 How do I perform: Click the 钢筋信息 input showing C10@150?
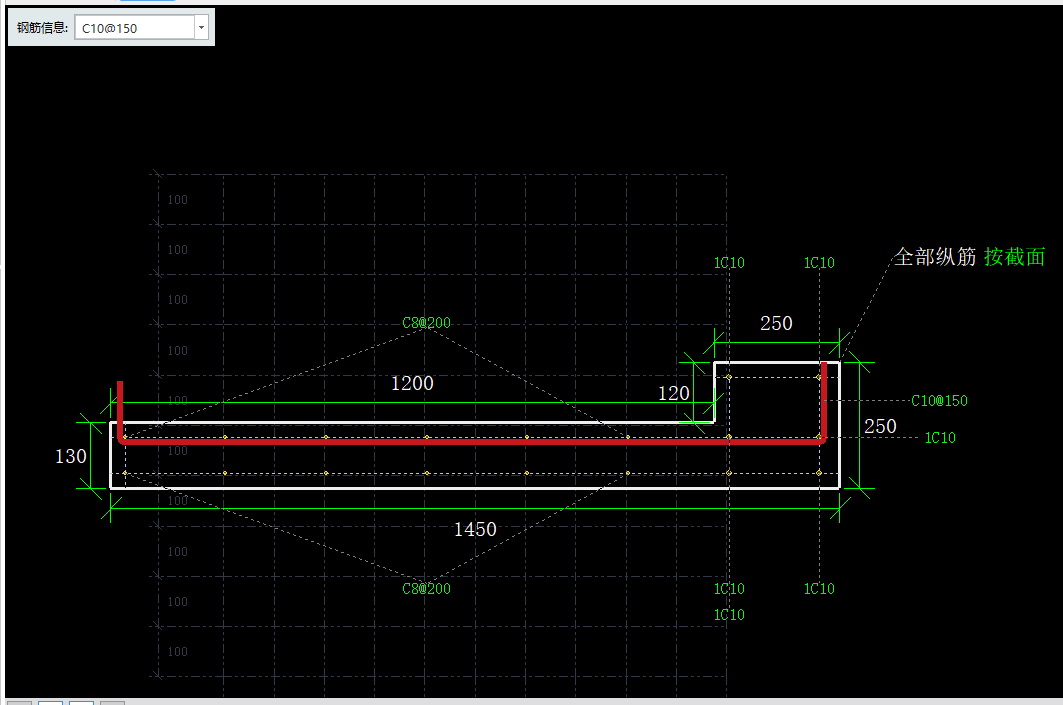click(134, 28)
